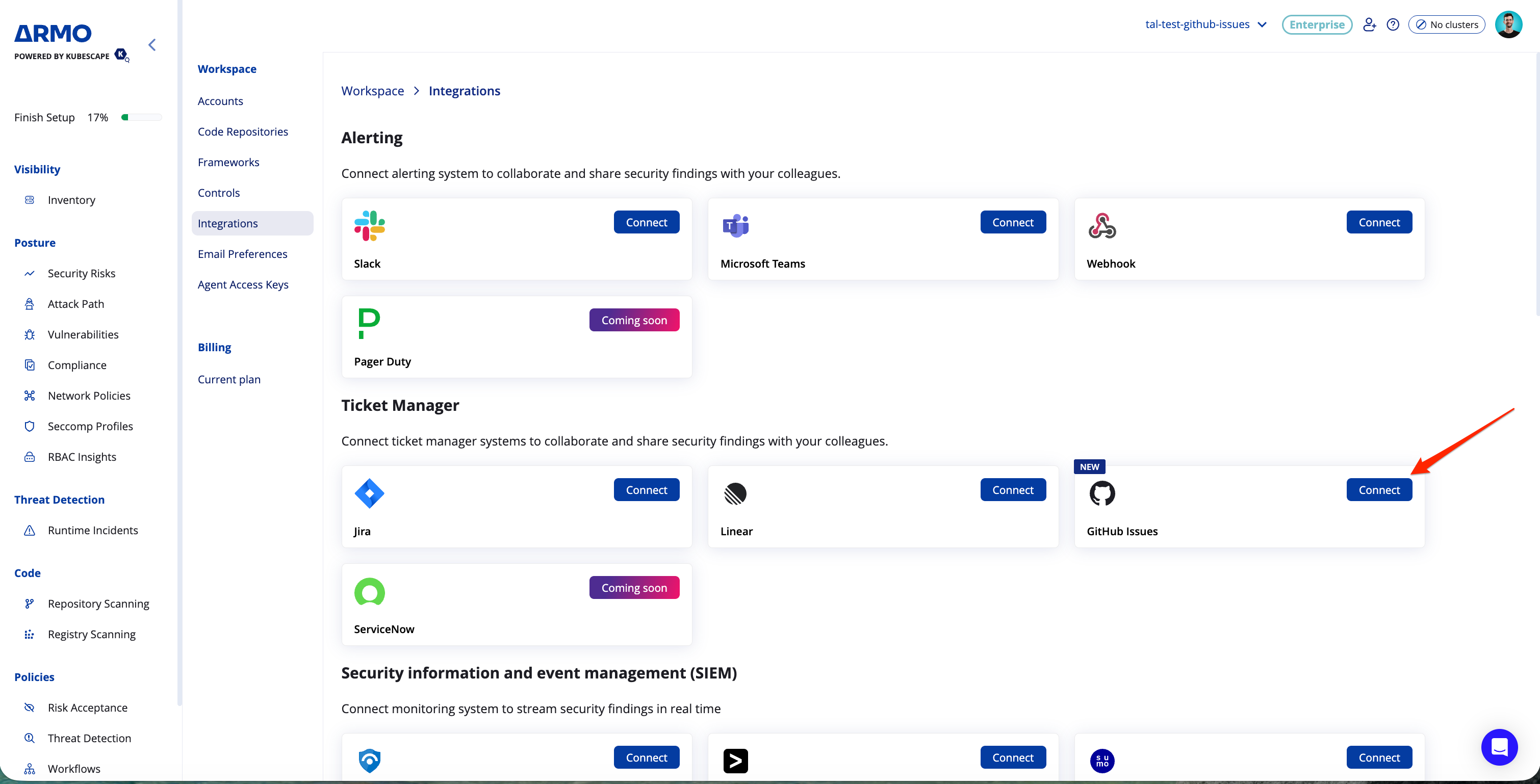
Task: Click the Pager Duty logo icon
Action: point(369,323)
